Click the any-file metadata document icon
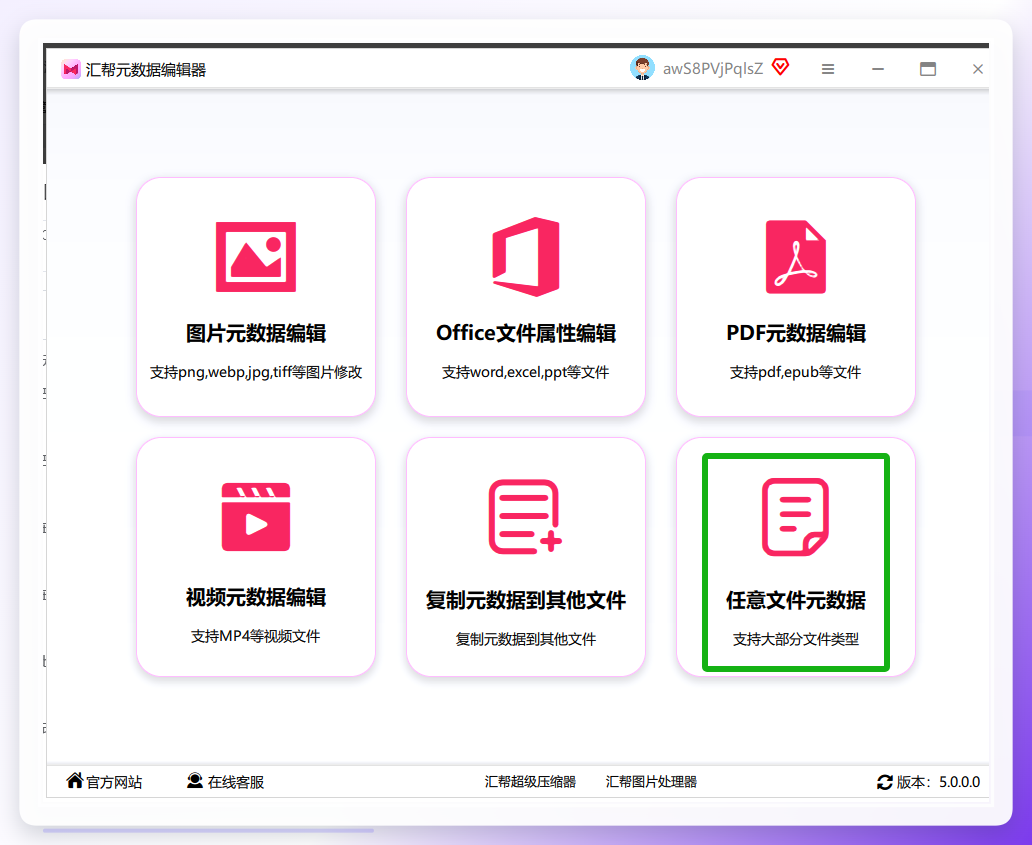Image resolution: width=1032 pixels, height=845 pixels. pyautogui.click(x=795, y=517)
